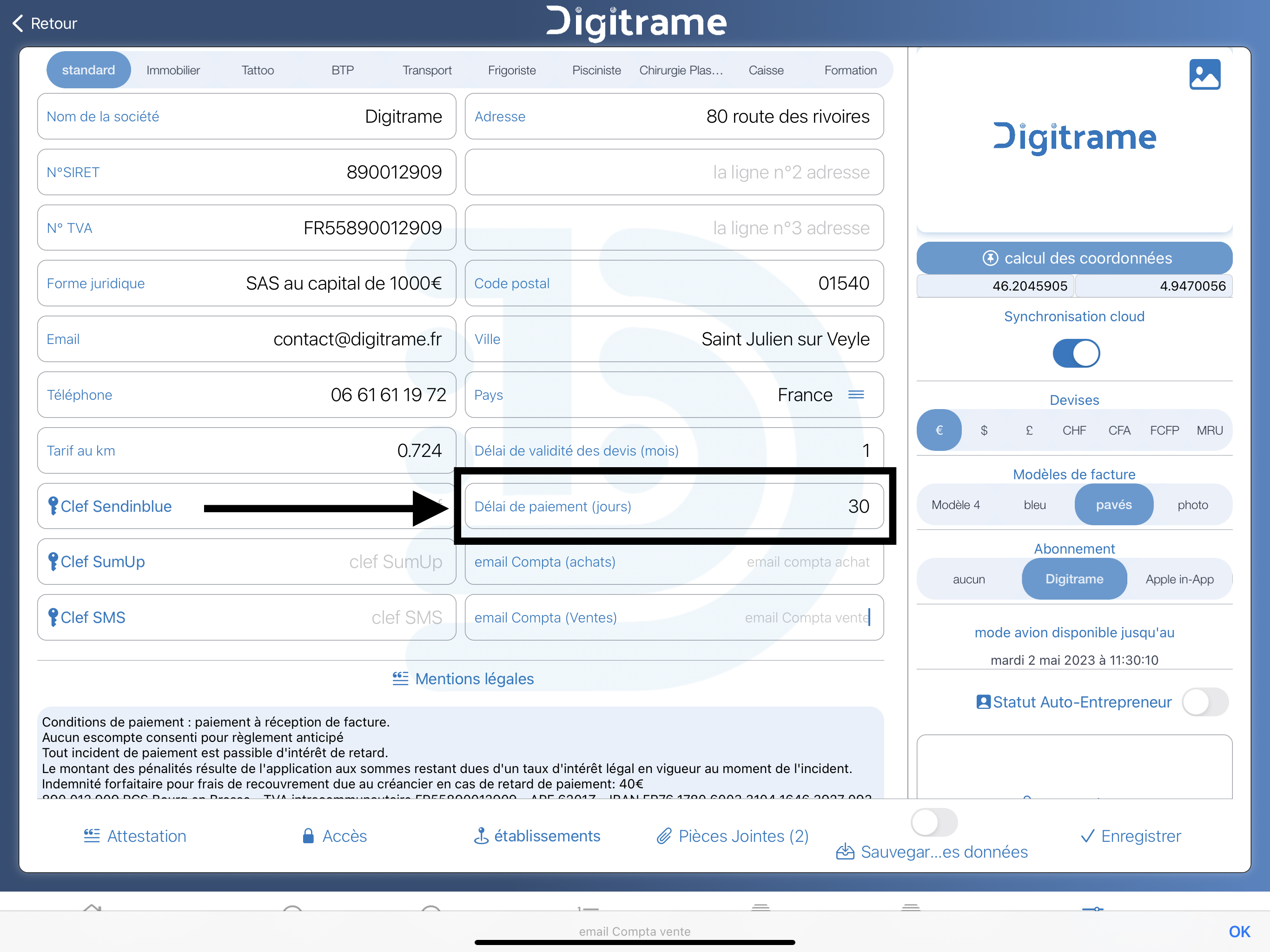
Task: Tap the Accès padlock icon
Action: click(308, 836)
